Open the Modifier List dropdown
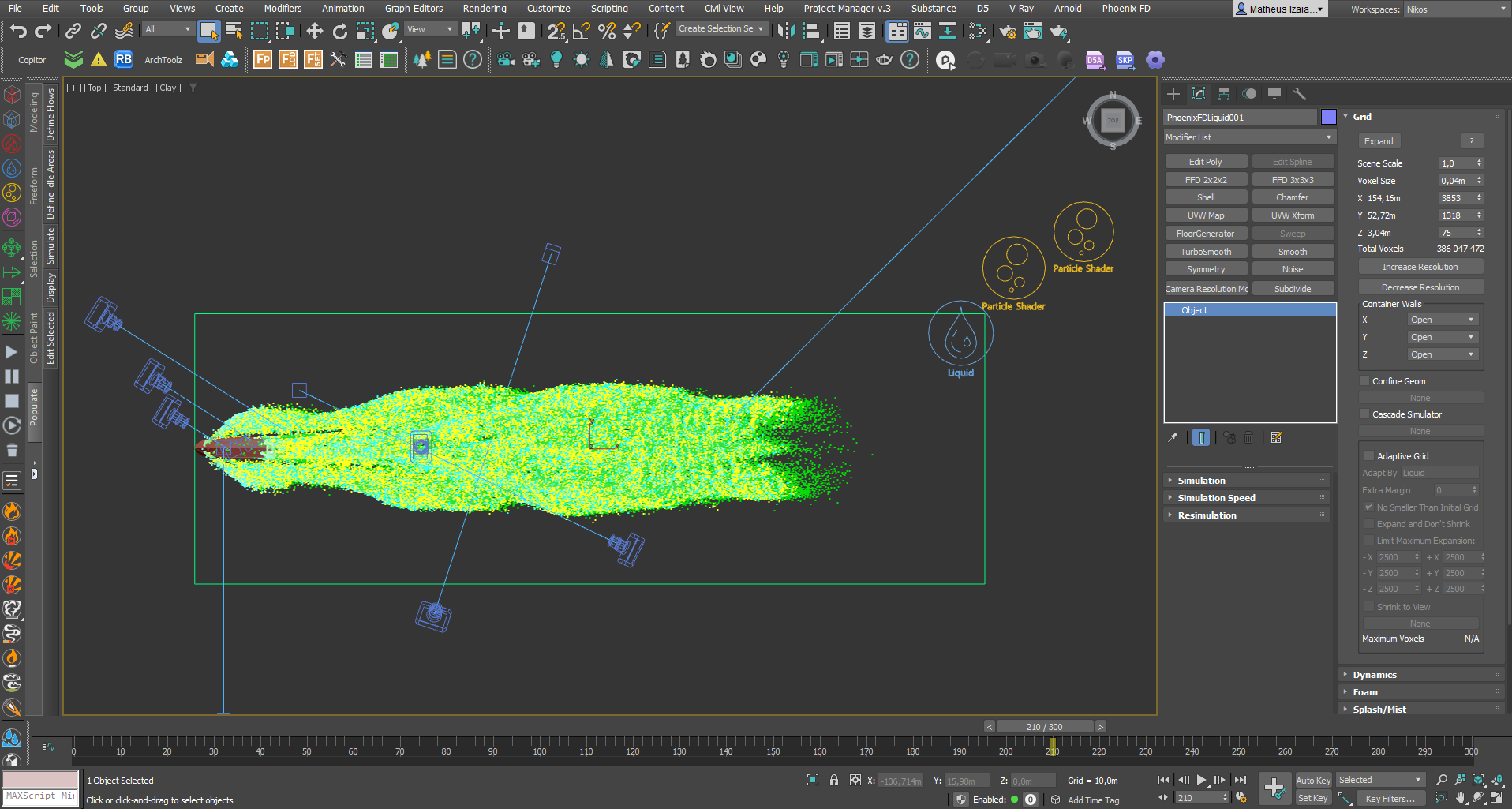 1249,137
